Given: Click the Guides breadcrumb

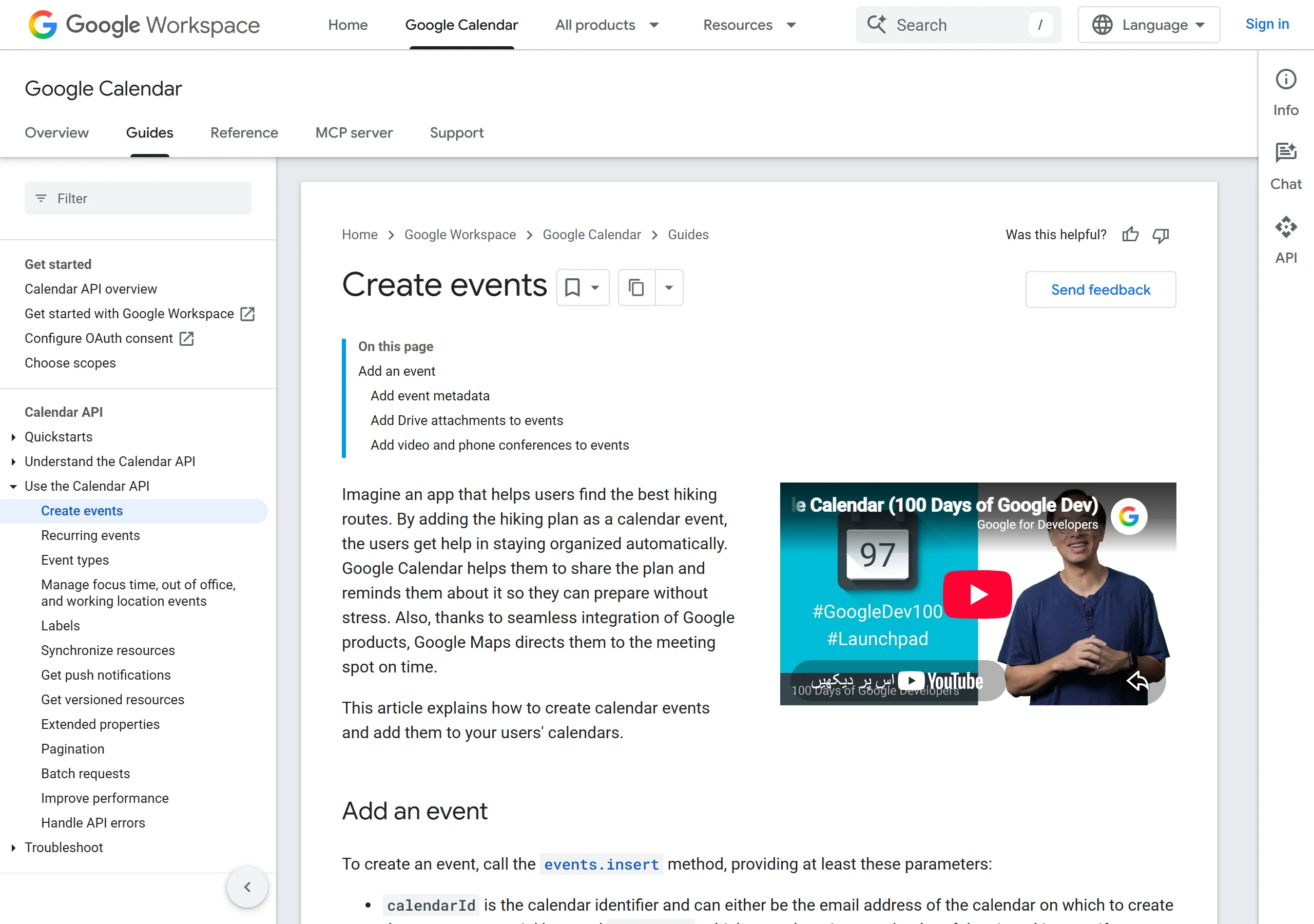Looking at the screenshot, I should (688, 235).
